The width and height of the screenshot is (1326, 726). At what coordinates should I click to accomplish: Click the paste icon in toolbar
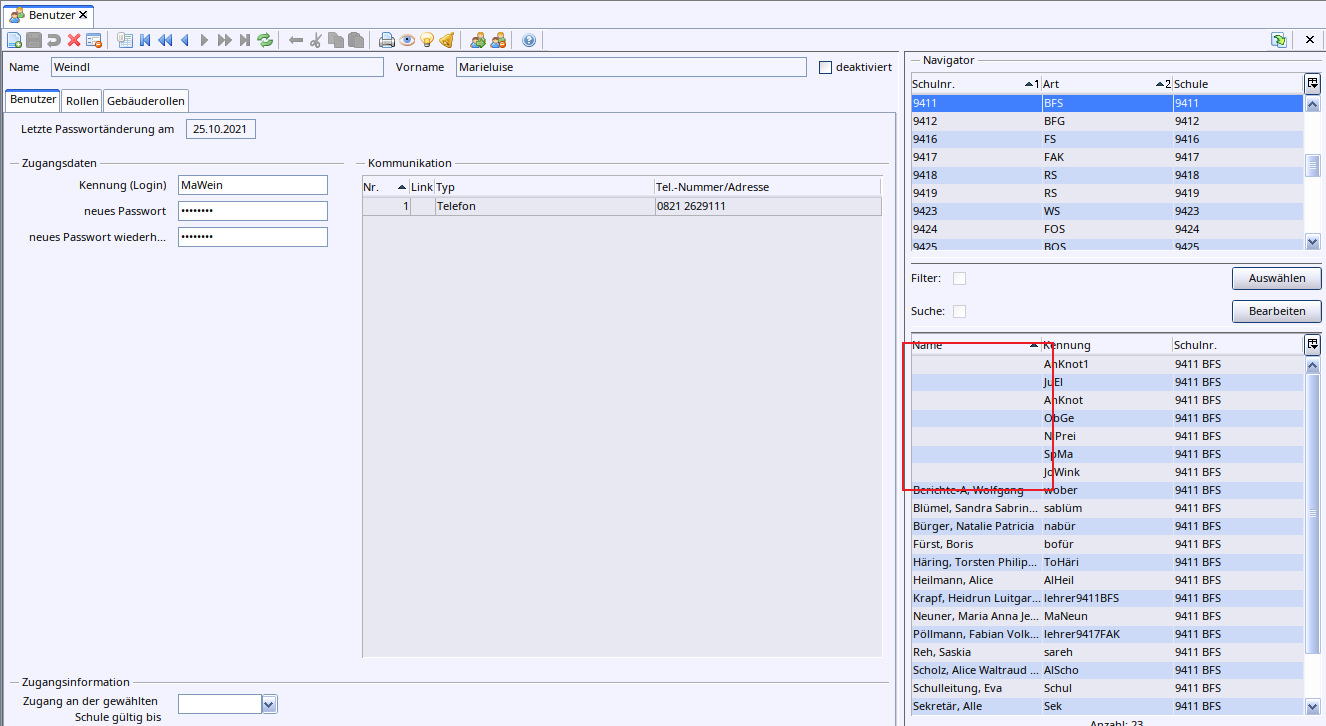pyautogui.click(x=356, y=40)
